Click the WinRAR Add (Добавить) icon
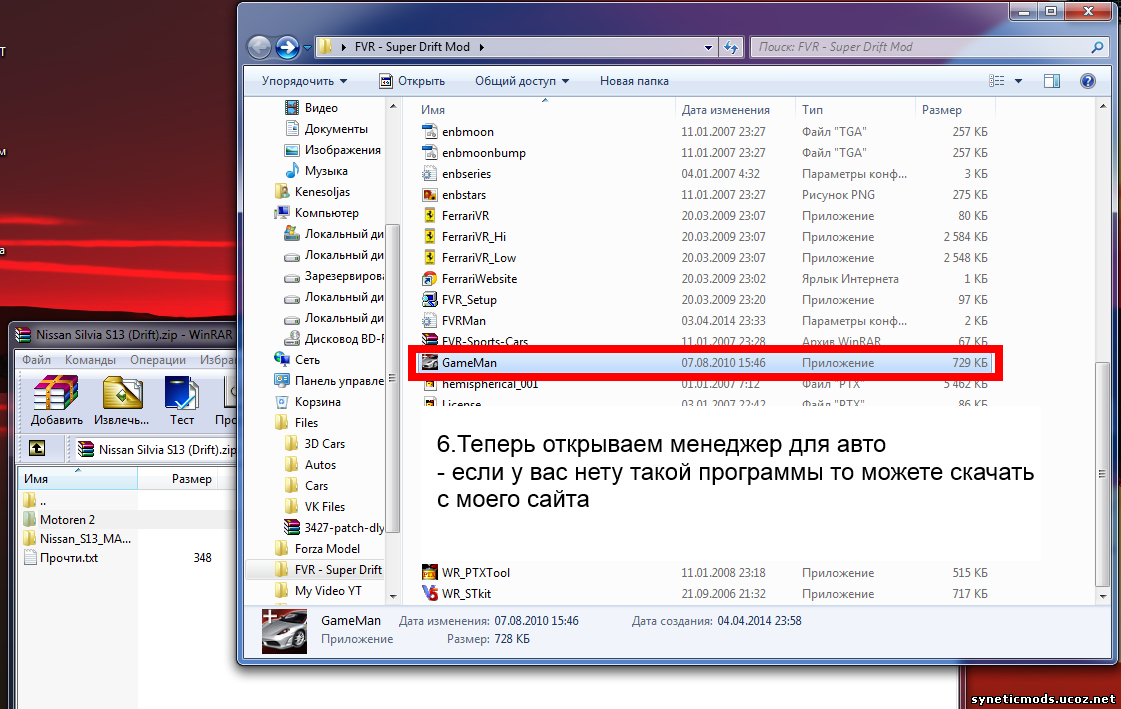1121x709 pixels. click(55, 400)
